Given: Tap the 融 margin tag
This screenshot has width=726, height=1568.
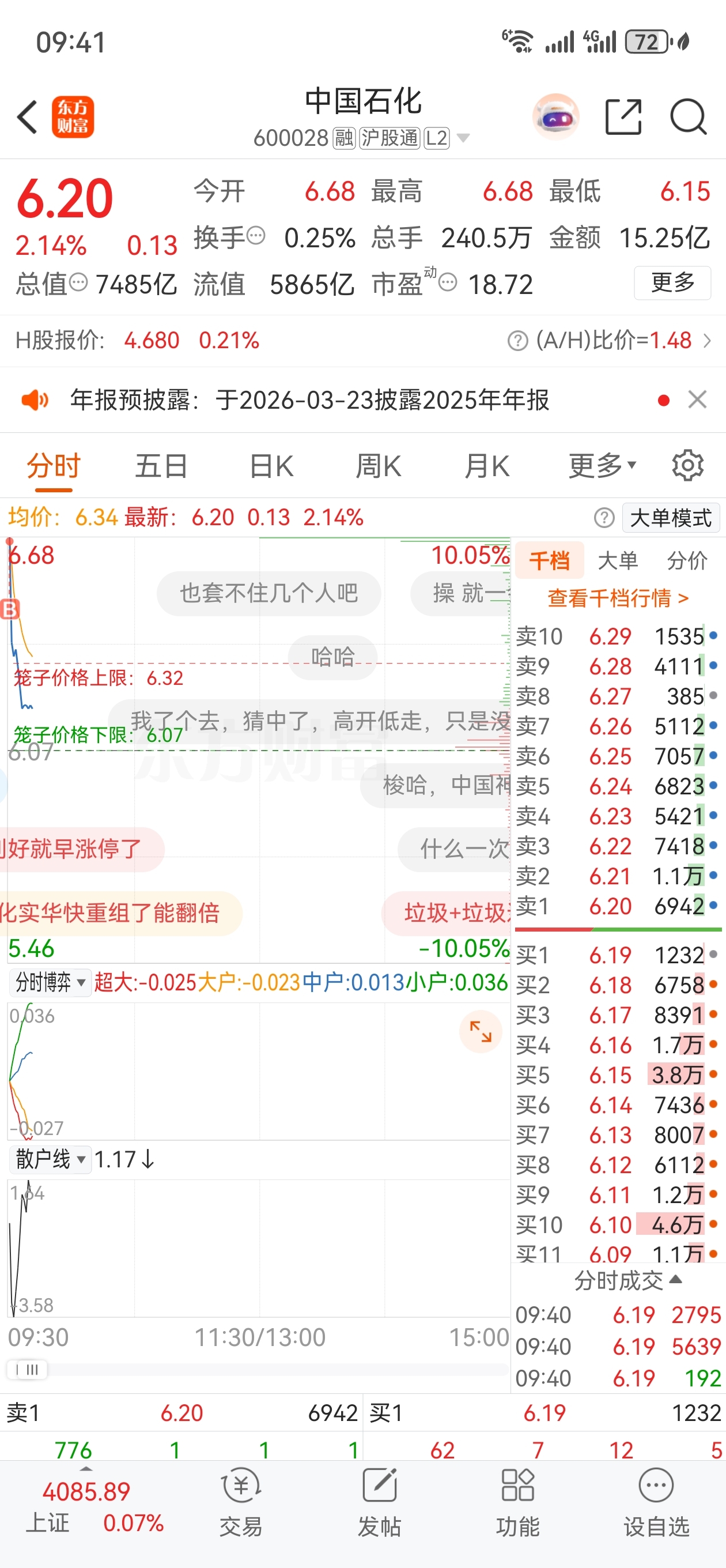Looking at the screenshot, I should [345, 138].
